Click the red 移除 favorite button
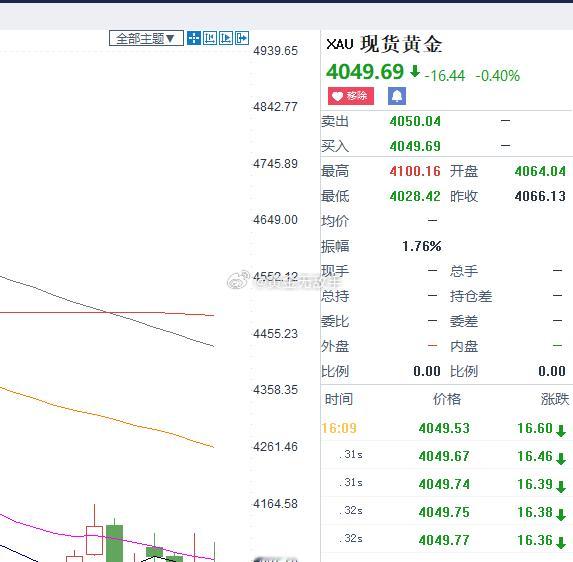Viewport: 573px width, 562px height. [x=351, y=96]
